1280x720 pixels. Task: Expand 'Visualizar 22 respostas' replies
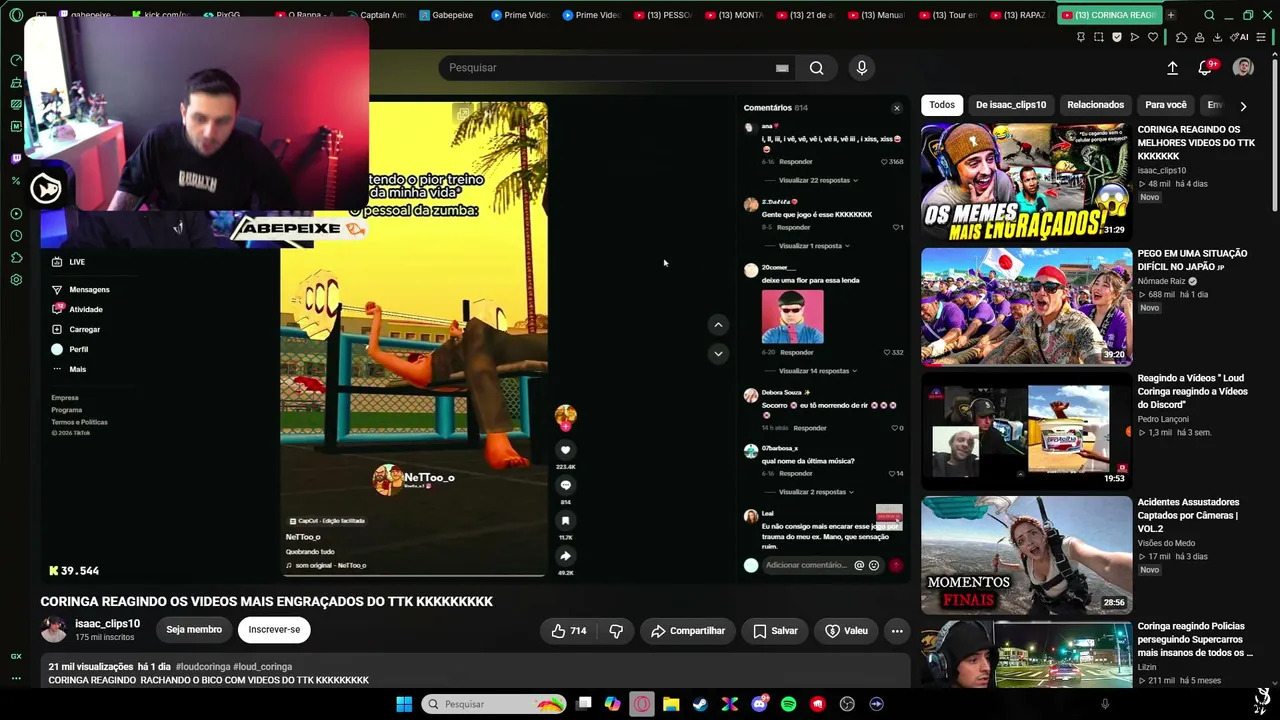[x=818, y=181]
